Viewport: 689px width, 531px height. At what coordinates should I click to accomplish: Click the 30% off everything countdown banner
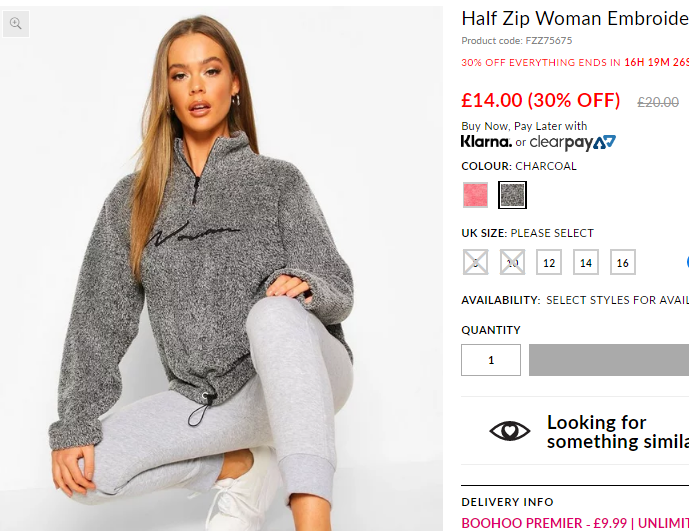pos(575,62)
